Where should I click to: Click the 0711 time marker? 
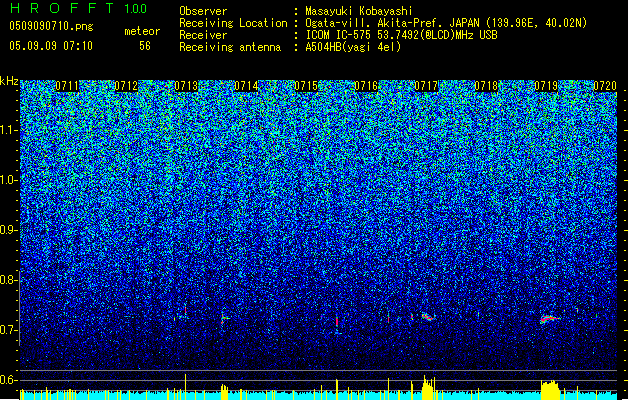(x=67, y=86)
